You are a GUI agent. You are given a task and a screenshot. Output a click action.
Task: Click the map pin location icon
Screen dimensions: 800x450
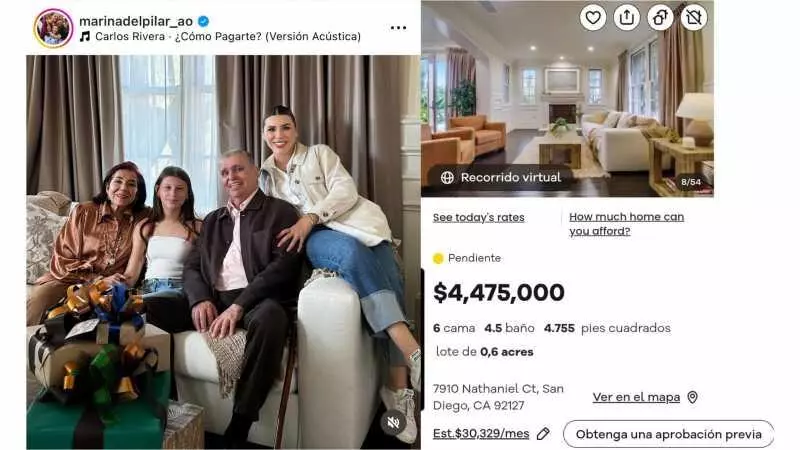[x=692, y=397]
